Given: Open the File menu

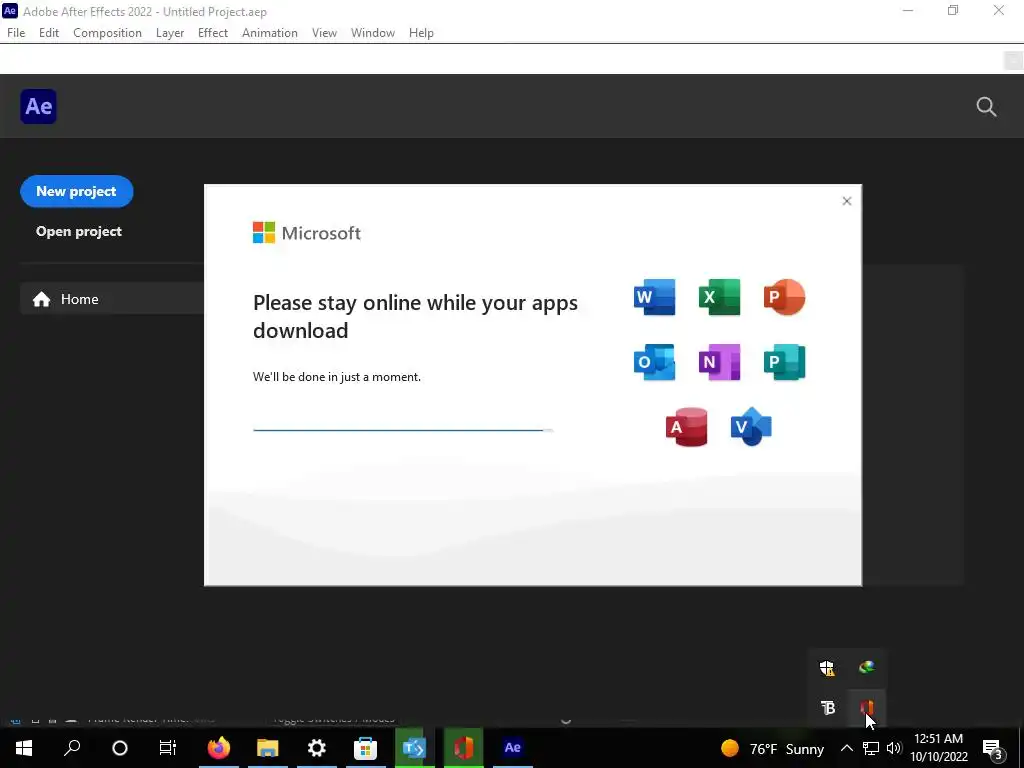Looking at the screenshot, I should tap(16, 33).
